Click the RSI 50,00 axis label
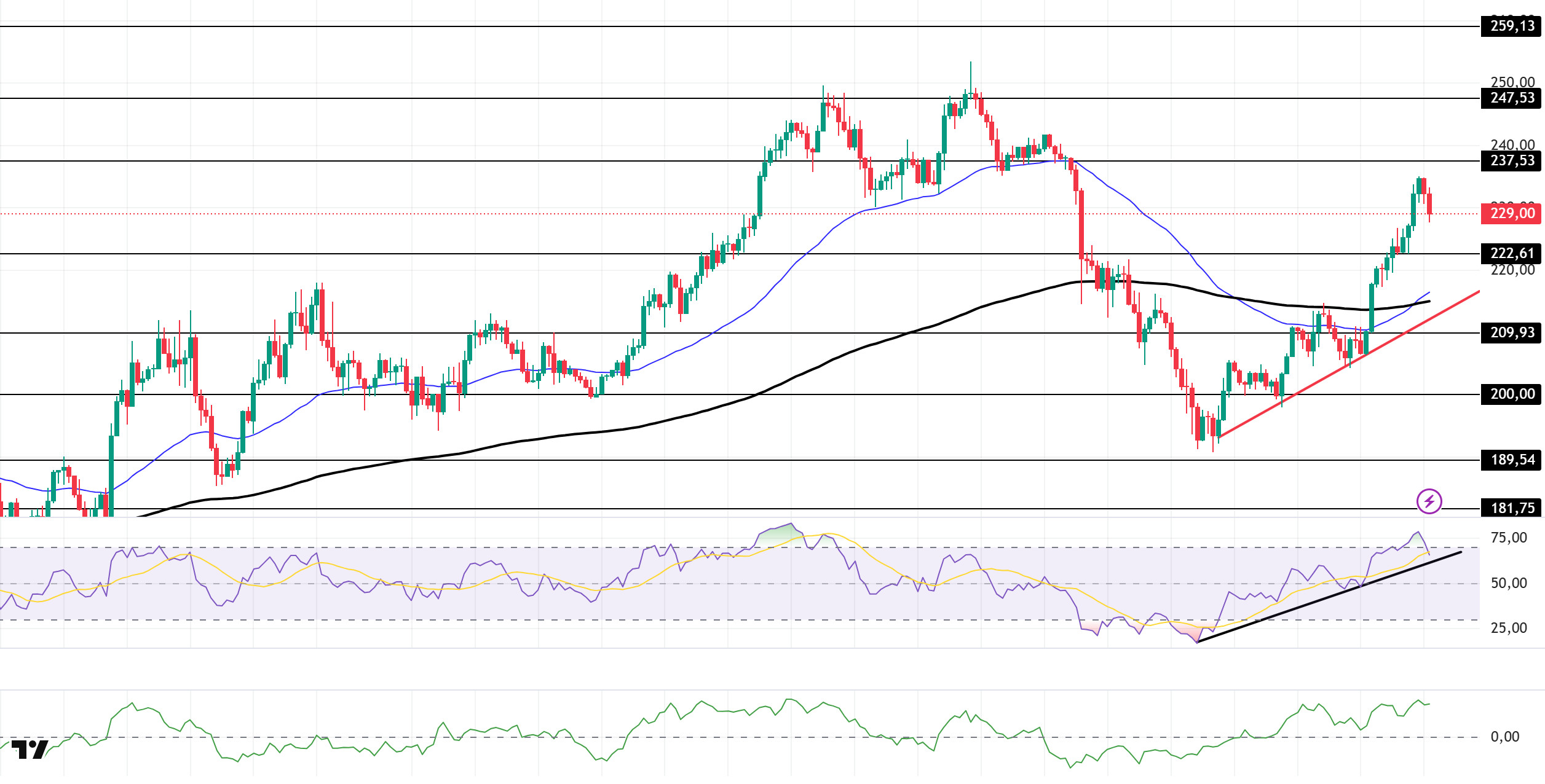The width and height of the screenshot is (1545, 784). pos(1508,584)
